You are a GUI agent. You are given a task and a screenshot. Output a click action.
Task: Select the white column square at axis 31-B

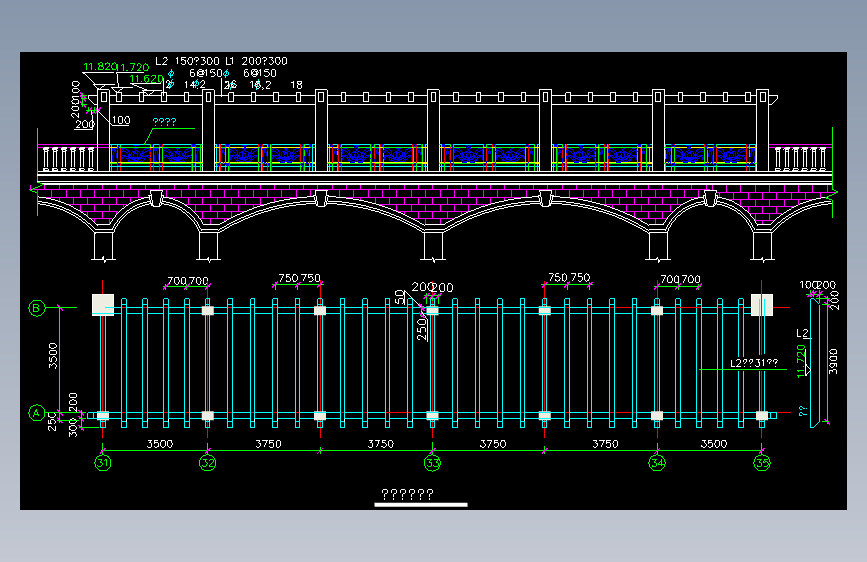[103, 305]
